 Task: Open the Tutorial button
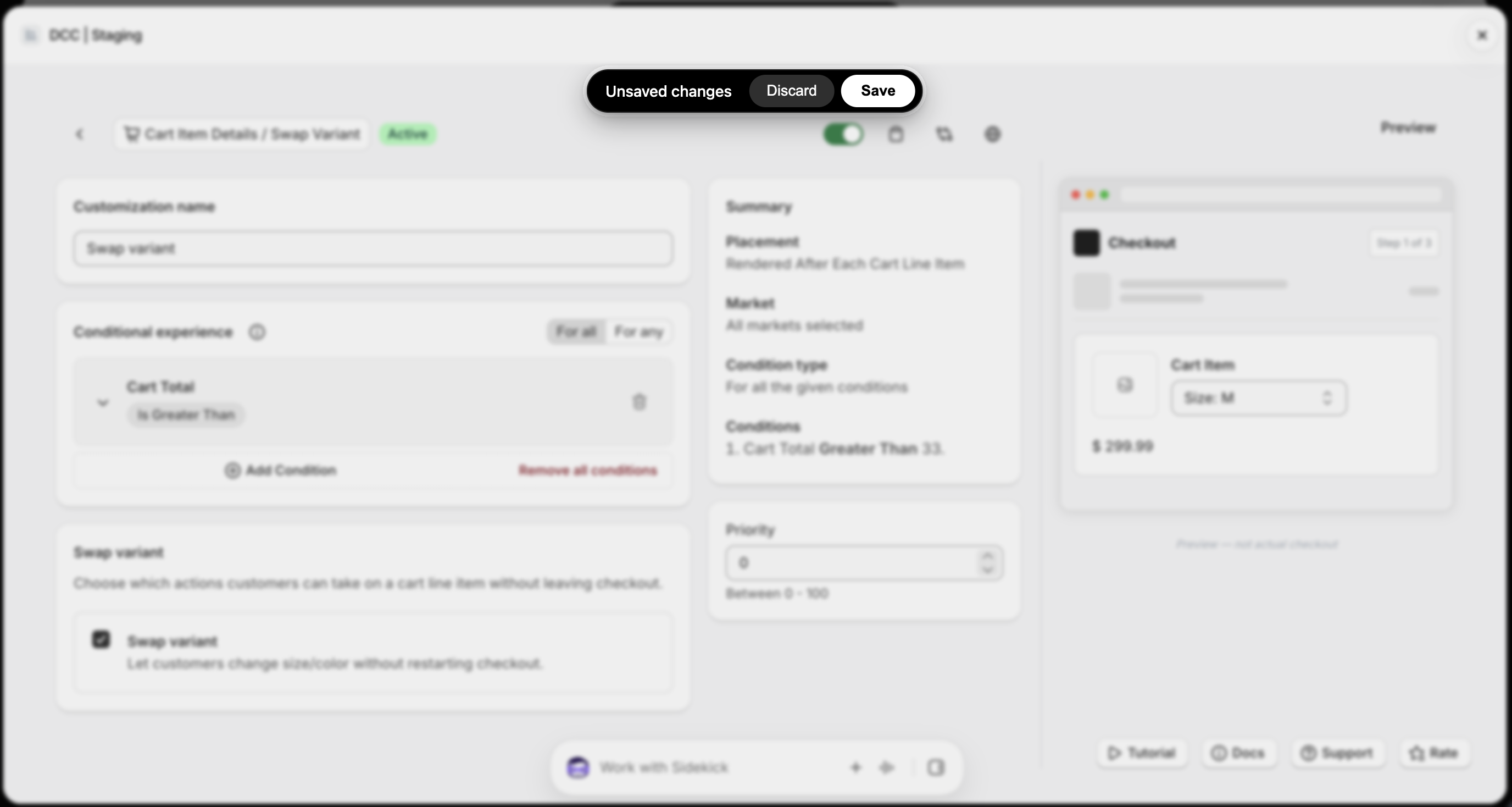pos(1142,753)
